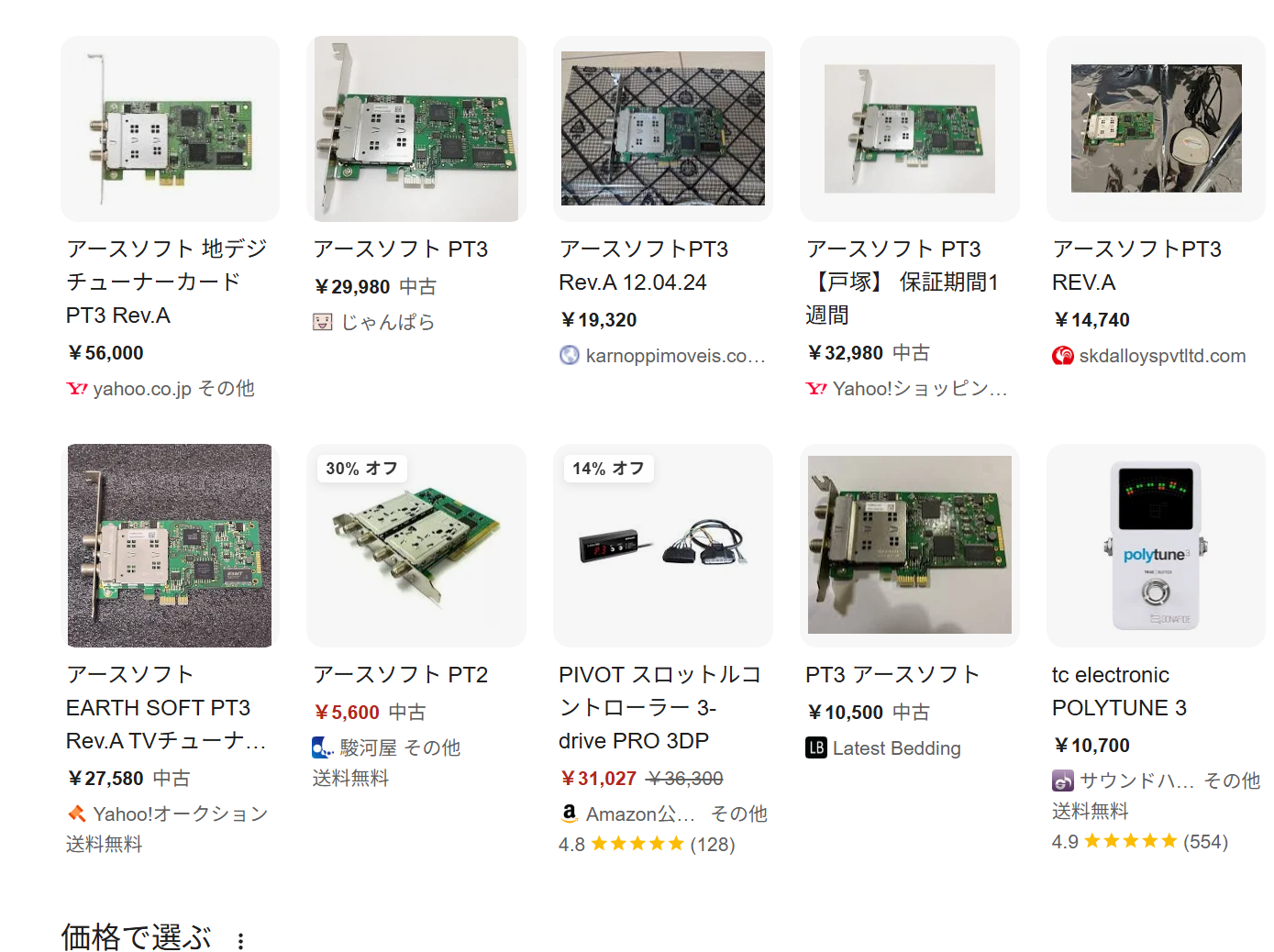Click the アースソフト PT2 product thumbnail
1274x952 pixels.
pos(416,546)
